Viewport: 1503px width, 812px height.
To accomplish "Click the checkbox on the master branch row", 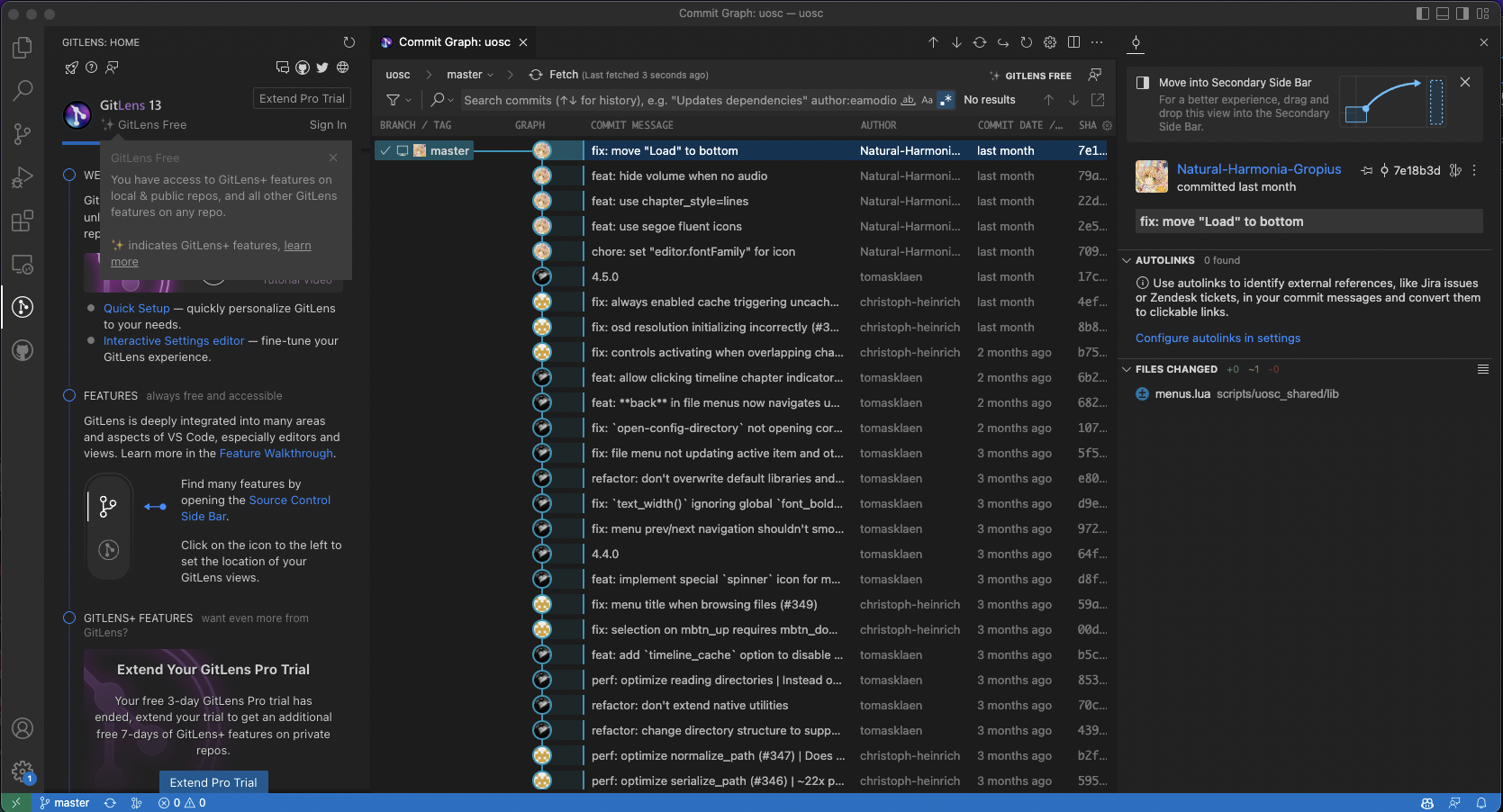I will point(385,150).
